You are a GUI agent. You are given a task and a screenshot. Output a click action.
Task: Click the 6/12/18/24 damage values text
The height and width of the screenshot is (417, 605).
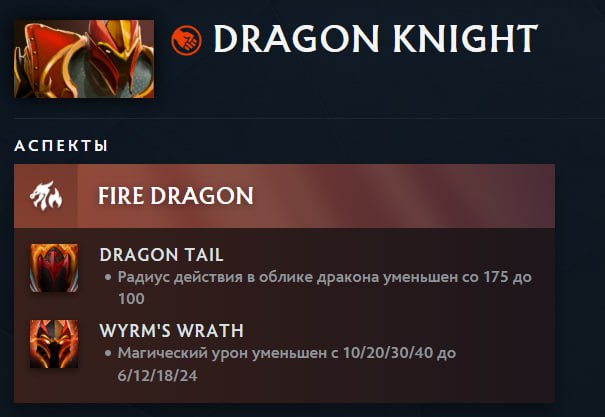(x=157, y=376)
